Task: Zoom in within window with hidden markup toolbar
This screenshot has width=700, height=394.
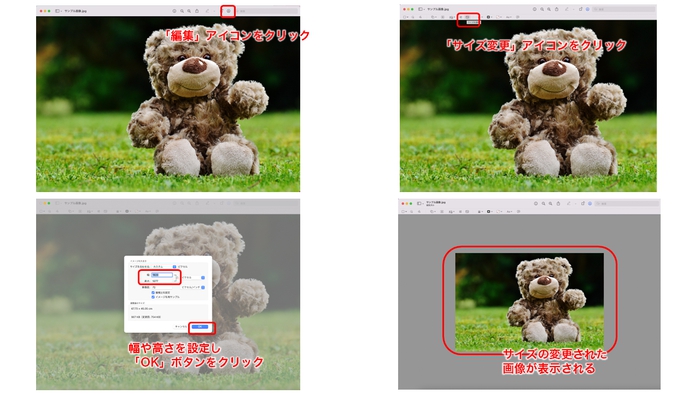Action: [189, 11]
